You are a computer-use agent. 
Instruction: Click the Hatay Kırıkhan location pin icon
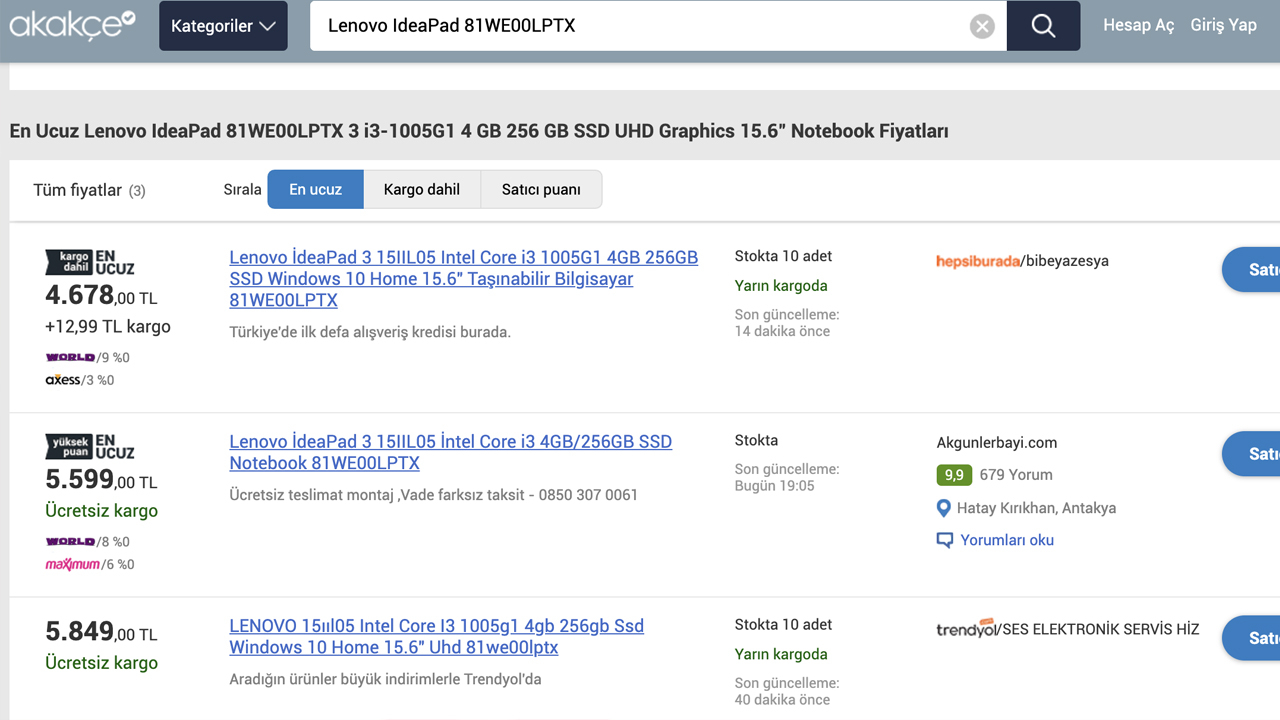943,508
